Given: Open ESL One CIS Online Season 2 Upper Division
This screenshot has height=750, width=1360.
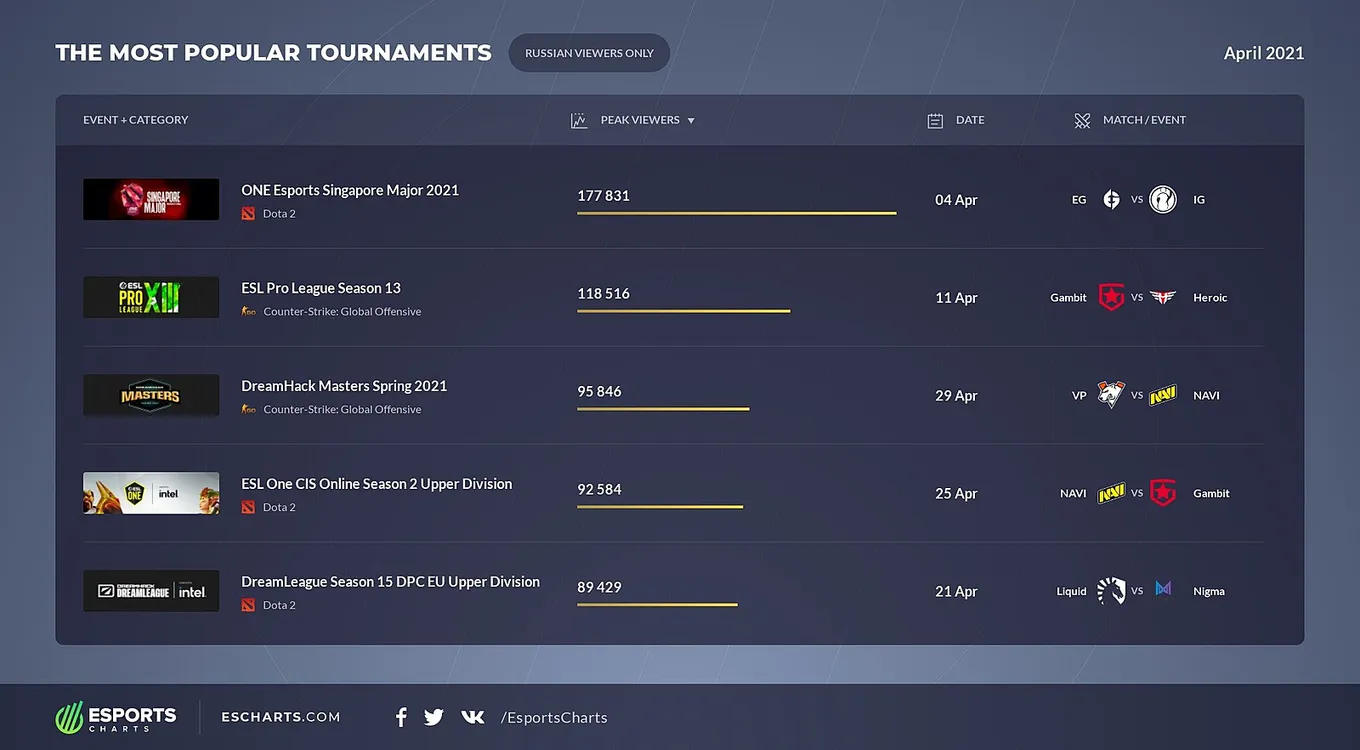Looking at the screenshot, I should point(377,484).
